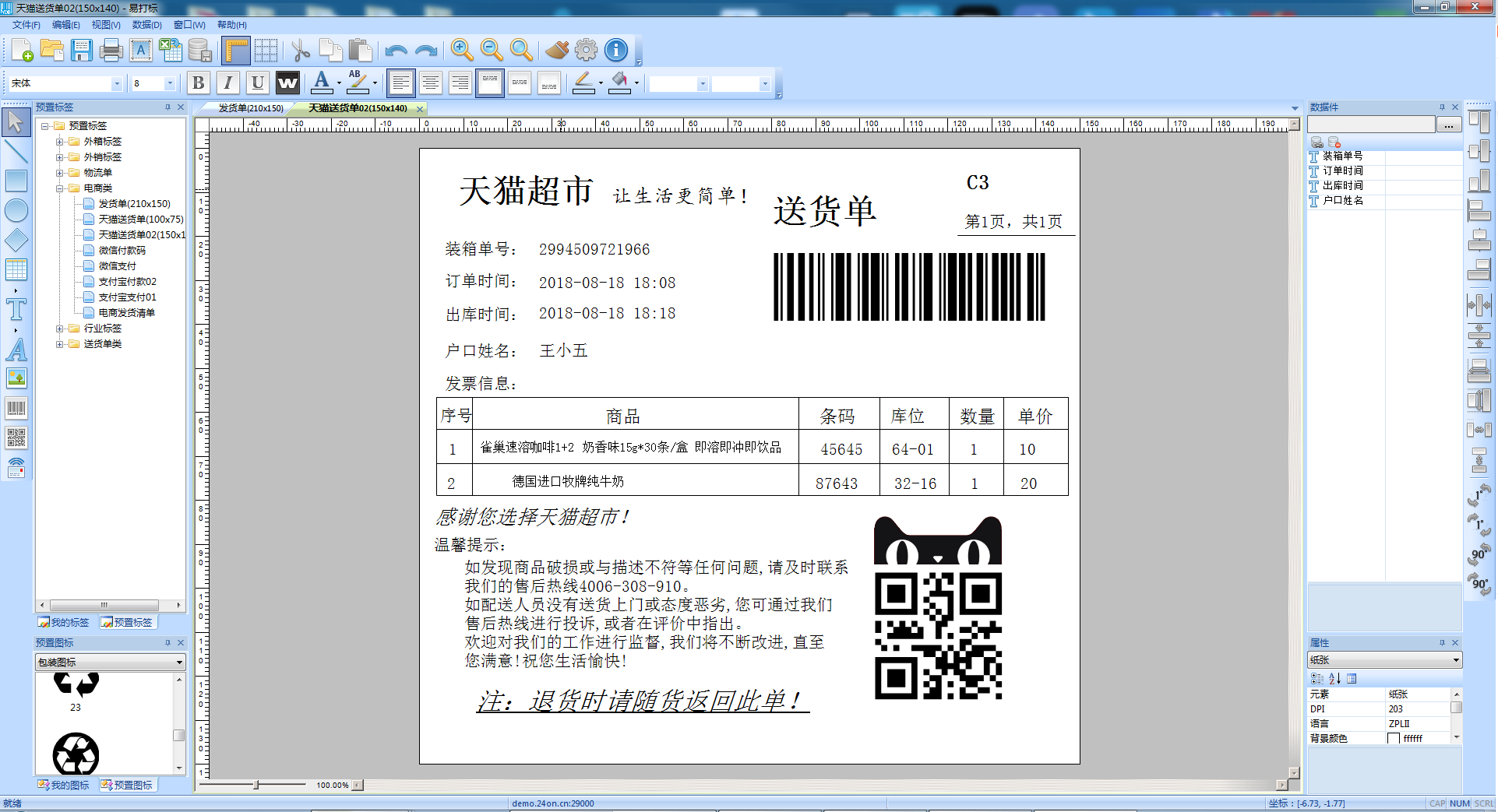Apply the fill bucket color
The width and height of the screenshot is (1498, 812).
(619, 83)
